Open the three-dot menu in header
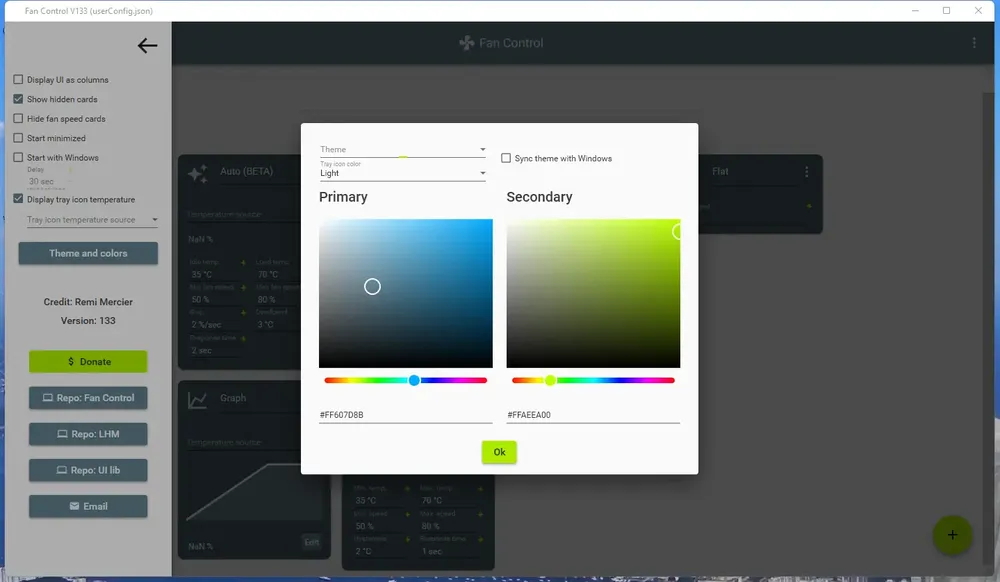1000x582 pixels. tap(974, 43)
